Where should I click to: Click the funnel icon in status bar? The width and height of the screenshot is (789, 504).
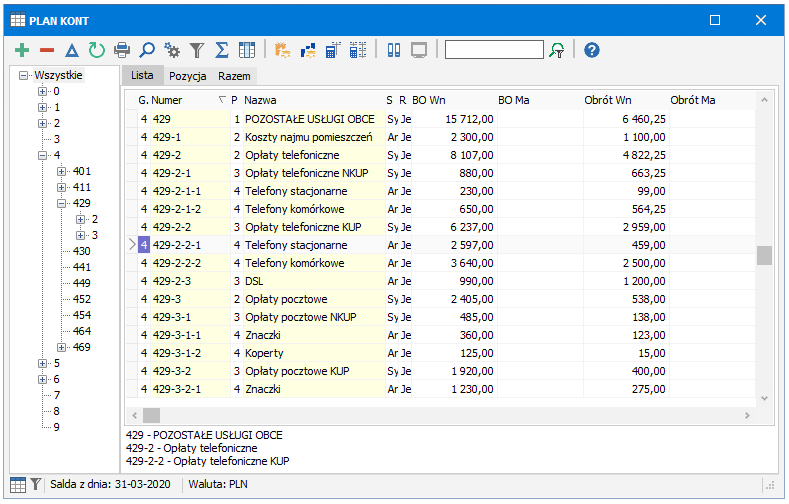(36, 484)
